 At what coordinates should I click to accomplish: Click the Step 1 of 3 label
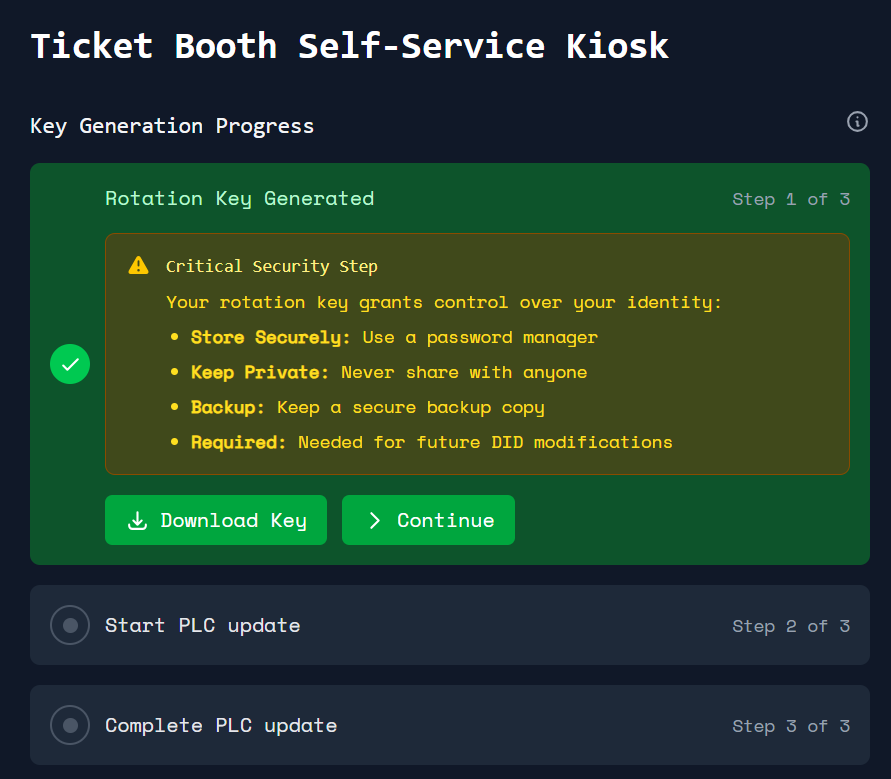(790, 199)
